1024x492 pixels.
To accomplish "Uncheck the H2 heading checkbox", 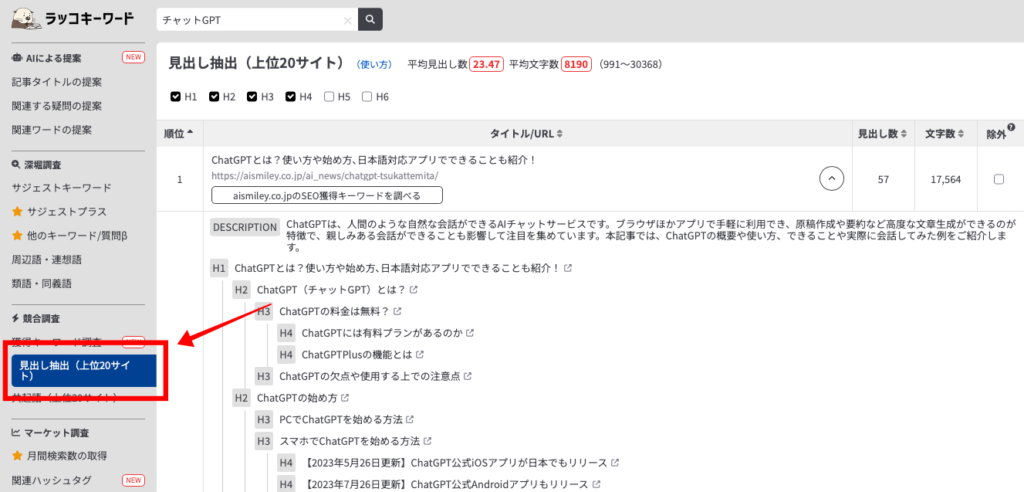I will [x=214, y=97].
